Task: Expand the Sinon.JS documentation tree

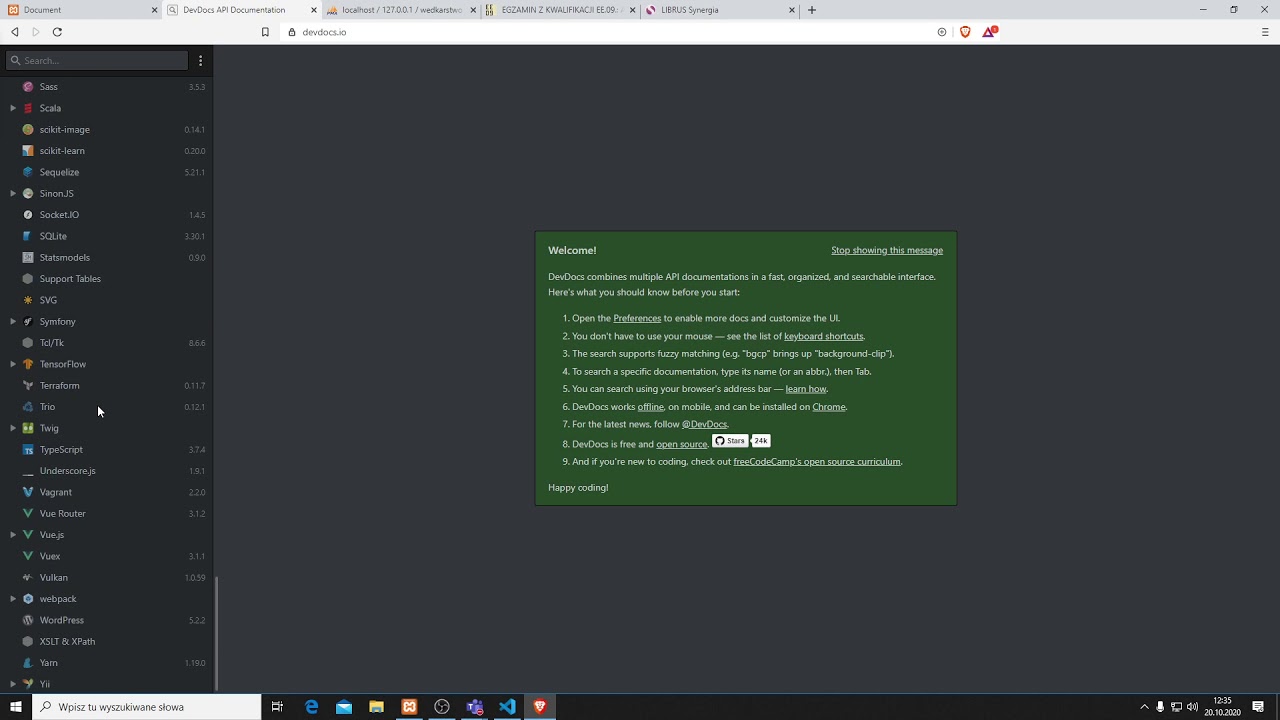Action: (13, 193)
